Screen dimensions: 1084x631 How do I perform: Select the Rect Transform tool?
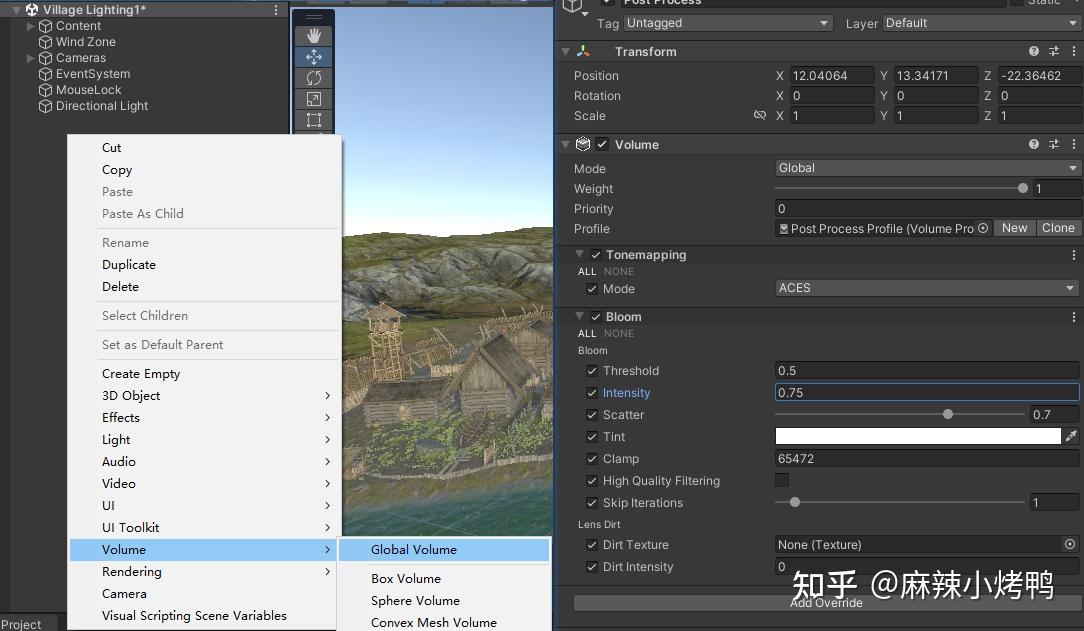pyautogui.click(x=314, y=120)
